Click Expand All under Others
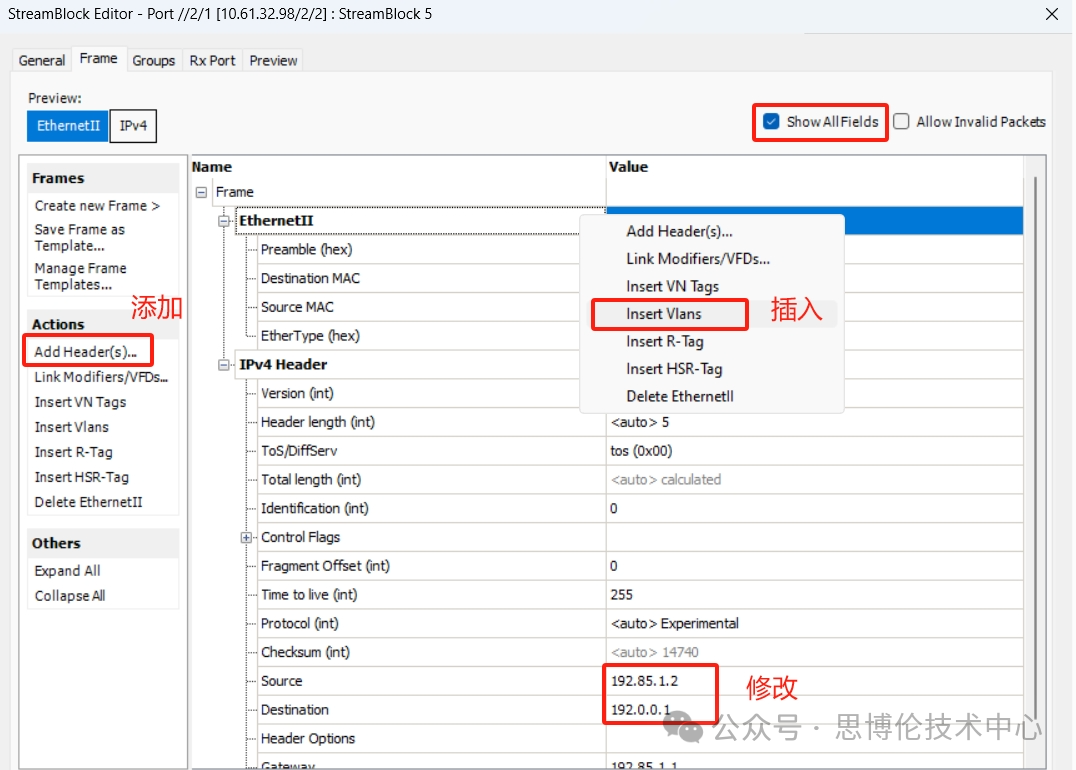This screenshot has height=770, width=1076. (67, 571)
